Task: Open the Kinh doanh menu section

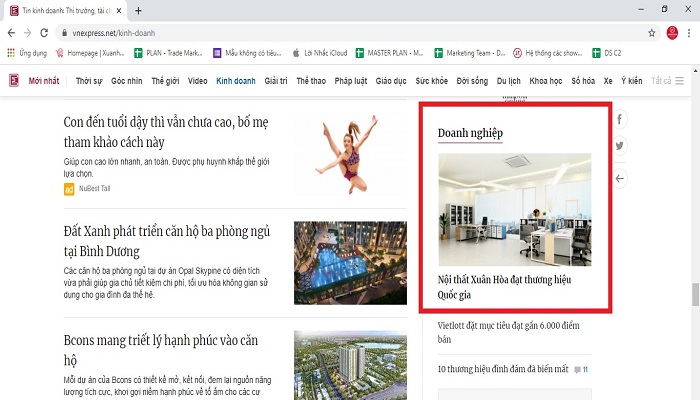Action: [x=236, y=80]
